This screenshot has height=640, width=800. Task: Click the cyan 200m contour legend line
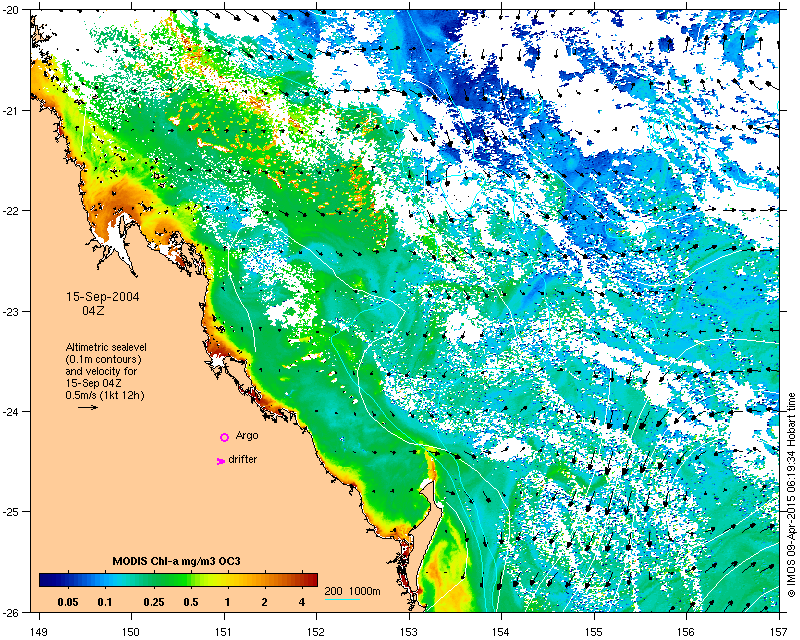342,599
